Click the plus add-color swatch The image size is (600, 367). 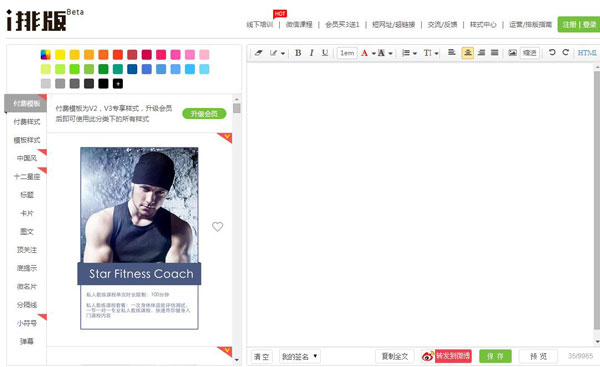(x=118, y=83)
